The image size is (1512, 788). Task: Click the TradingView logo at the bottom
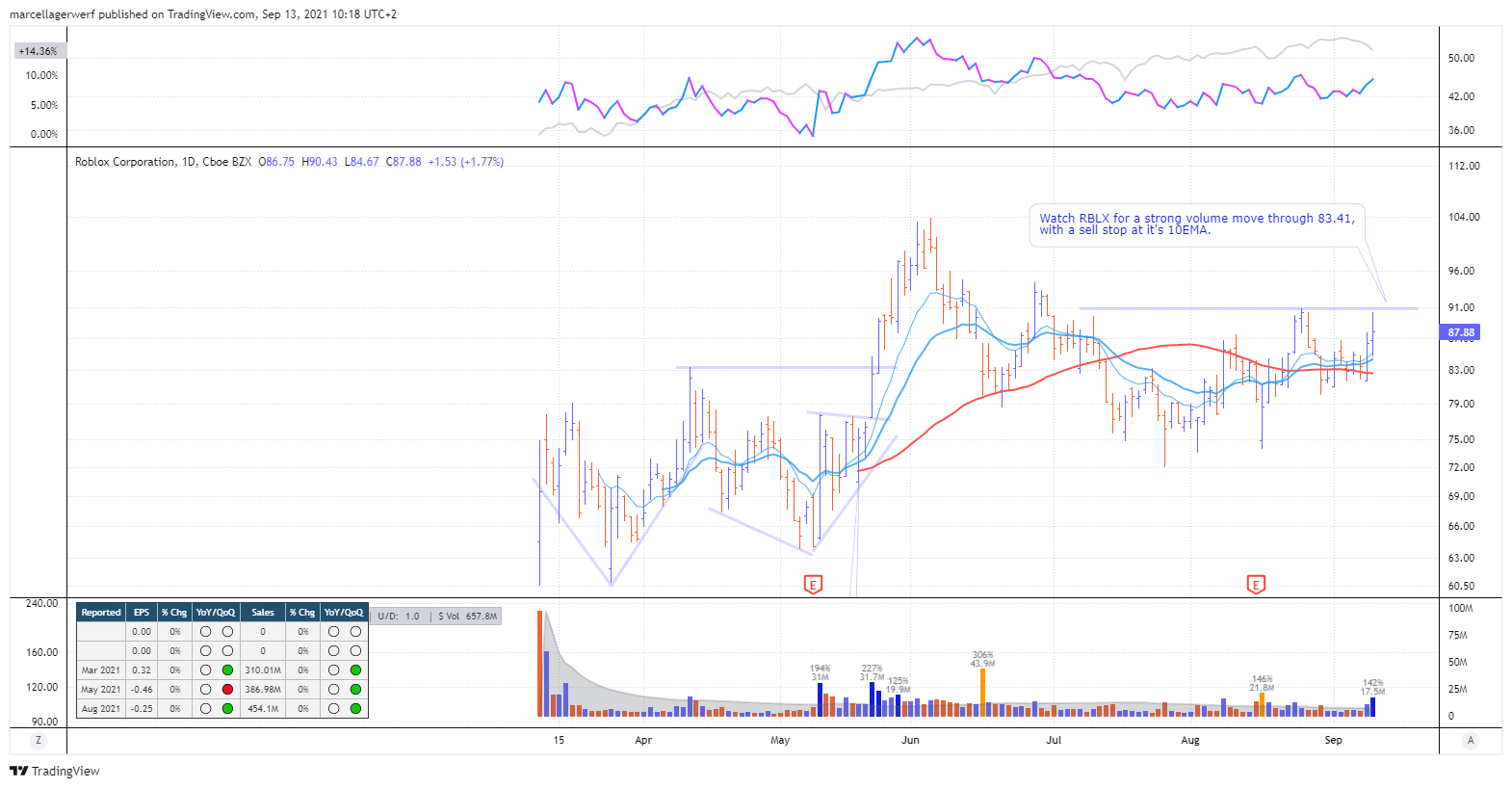click(55, 771)
